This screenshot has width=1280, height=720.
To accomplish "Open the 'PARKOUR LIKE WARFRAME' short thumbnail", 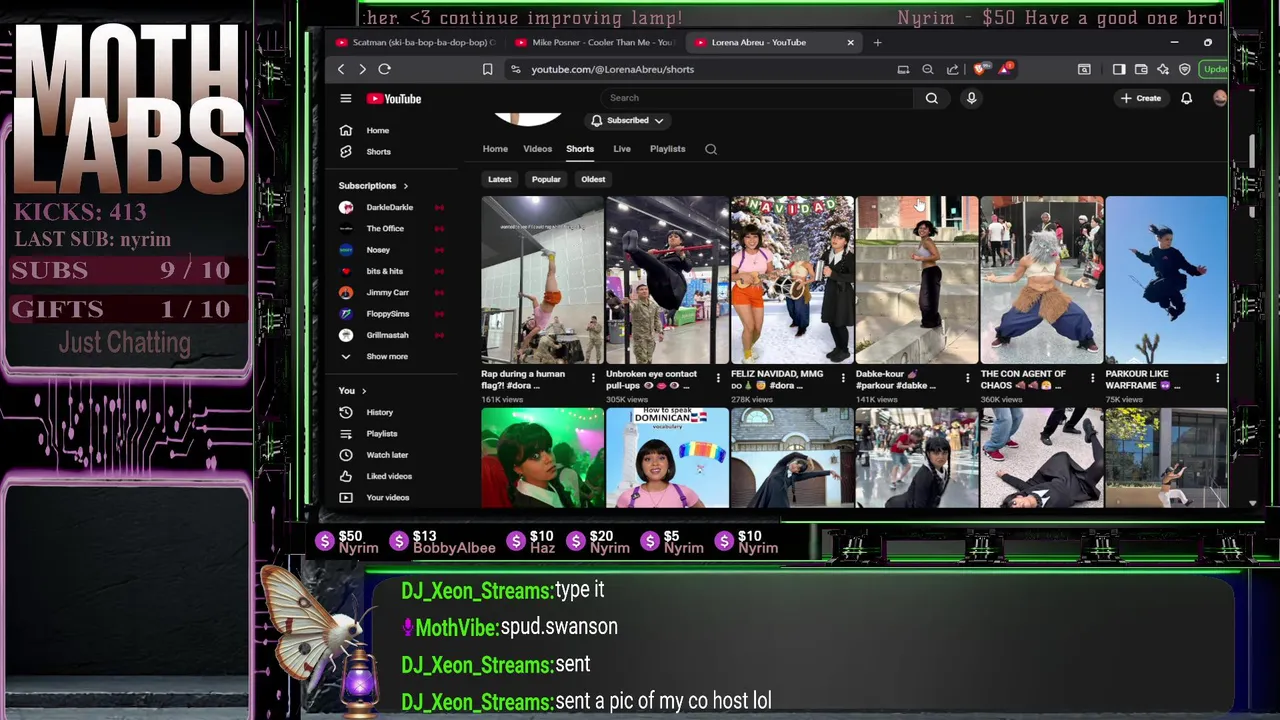I will pos(1166,280).
